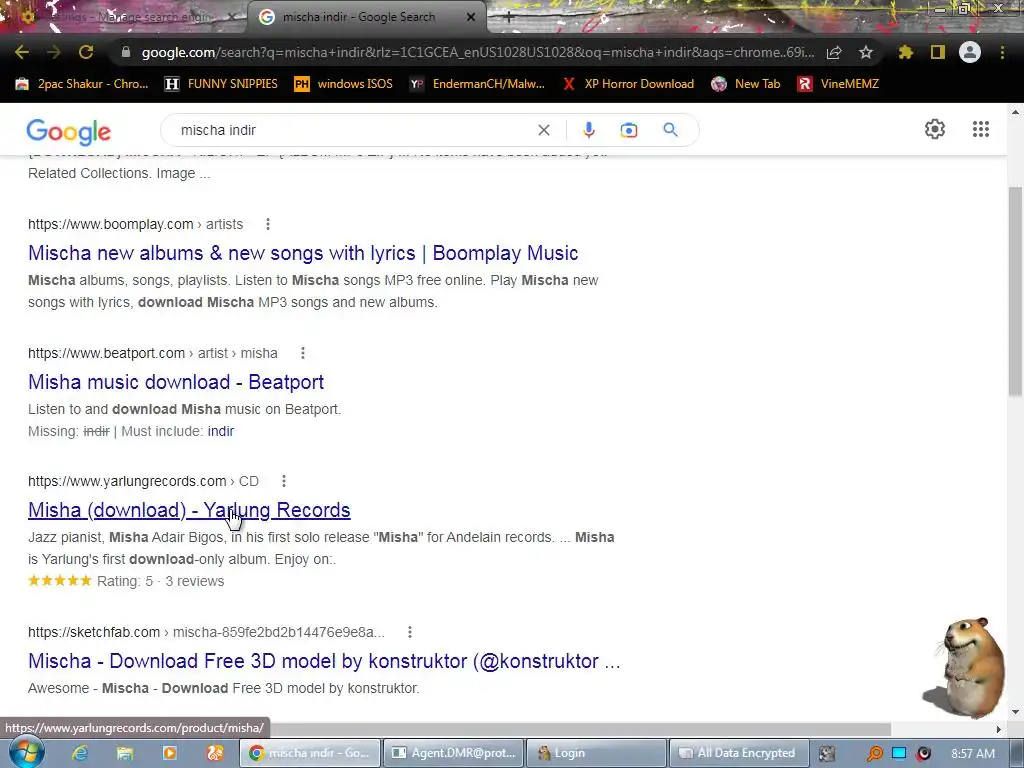Click the magnifier search button
1024x768 pixels.
[x=671, y=129]
